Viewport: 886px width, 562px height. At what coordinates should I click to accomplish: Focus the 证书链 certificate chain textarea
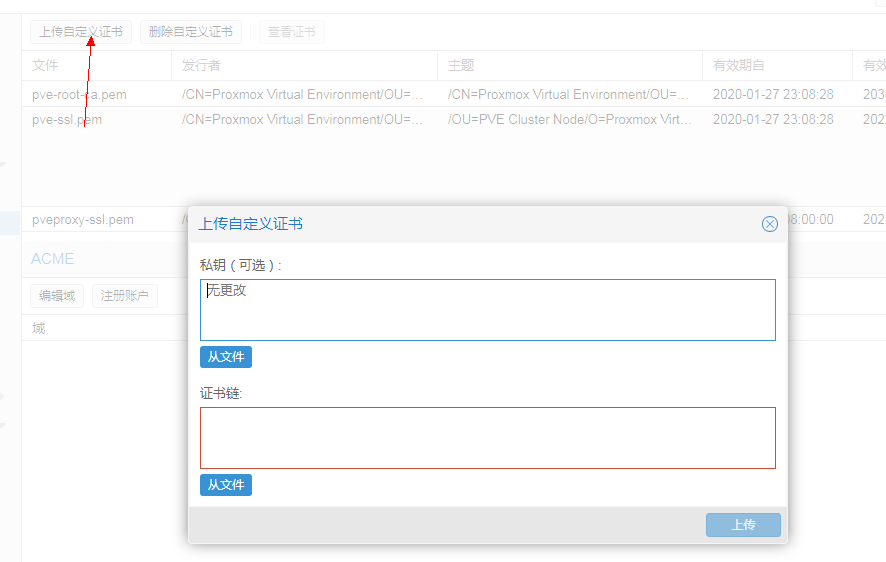(x=488, y=438)
